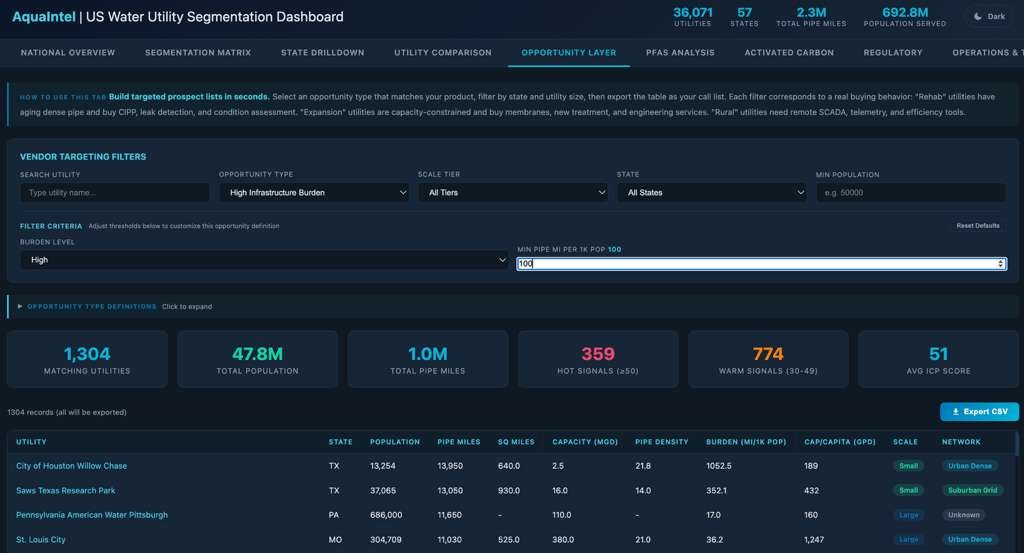Click the Hot Signals 359 card
This screenshot has width=1024, height=553.
(x=598, y=359)
